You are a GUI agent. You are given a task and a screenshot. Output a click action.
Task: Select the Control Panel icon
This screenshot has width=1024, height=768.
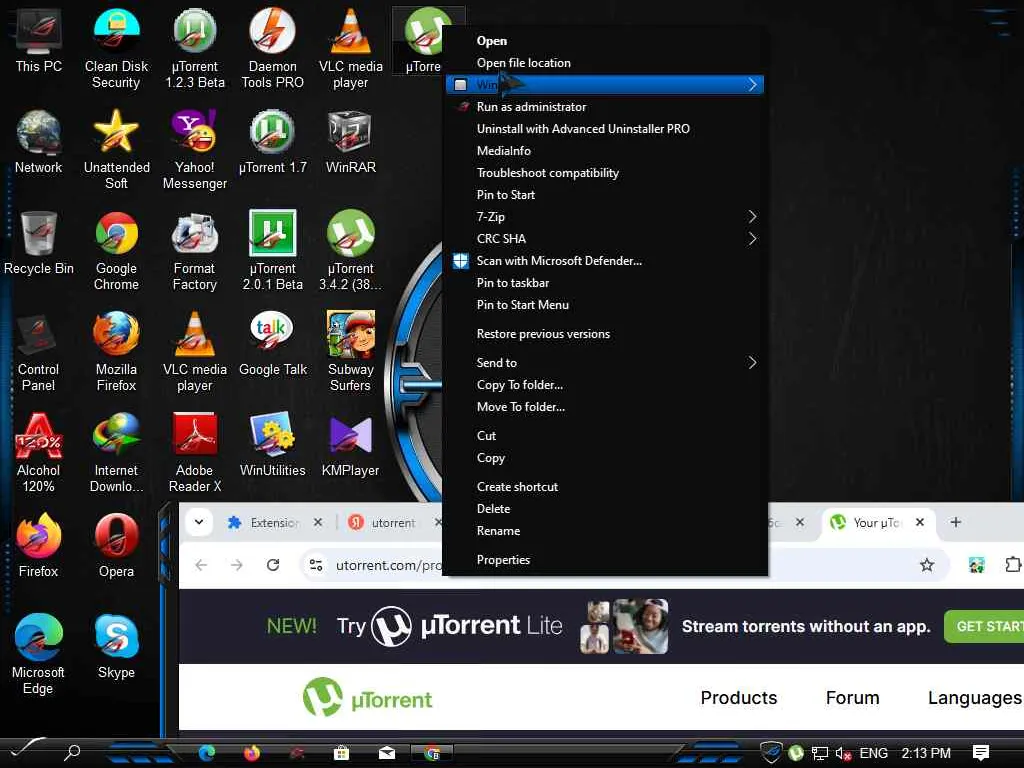[x=39, y=351]
